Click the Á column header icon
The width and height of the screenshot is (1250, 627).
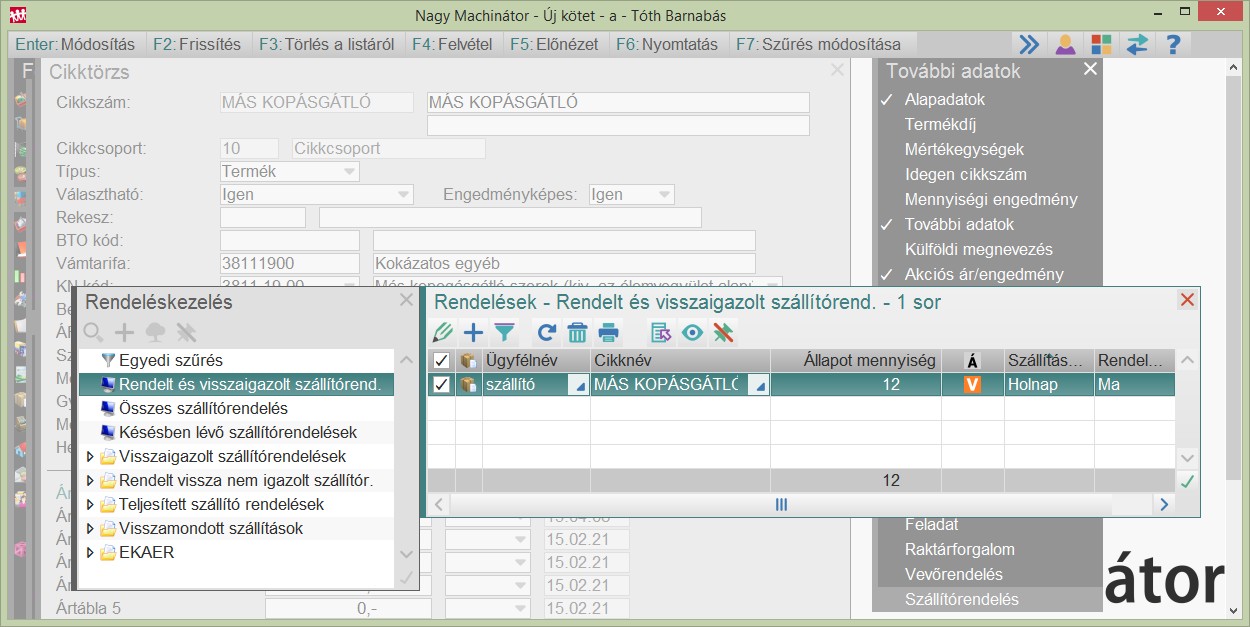(972, 361)
